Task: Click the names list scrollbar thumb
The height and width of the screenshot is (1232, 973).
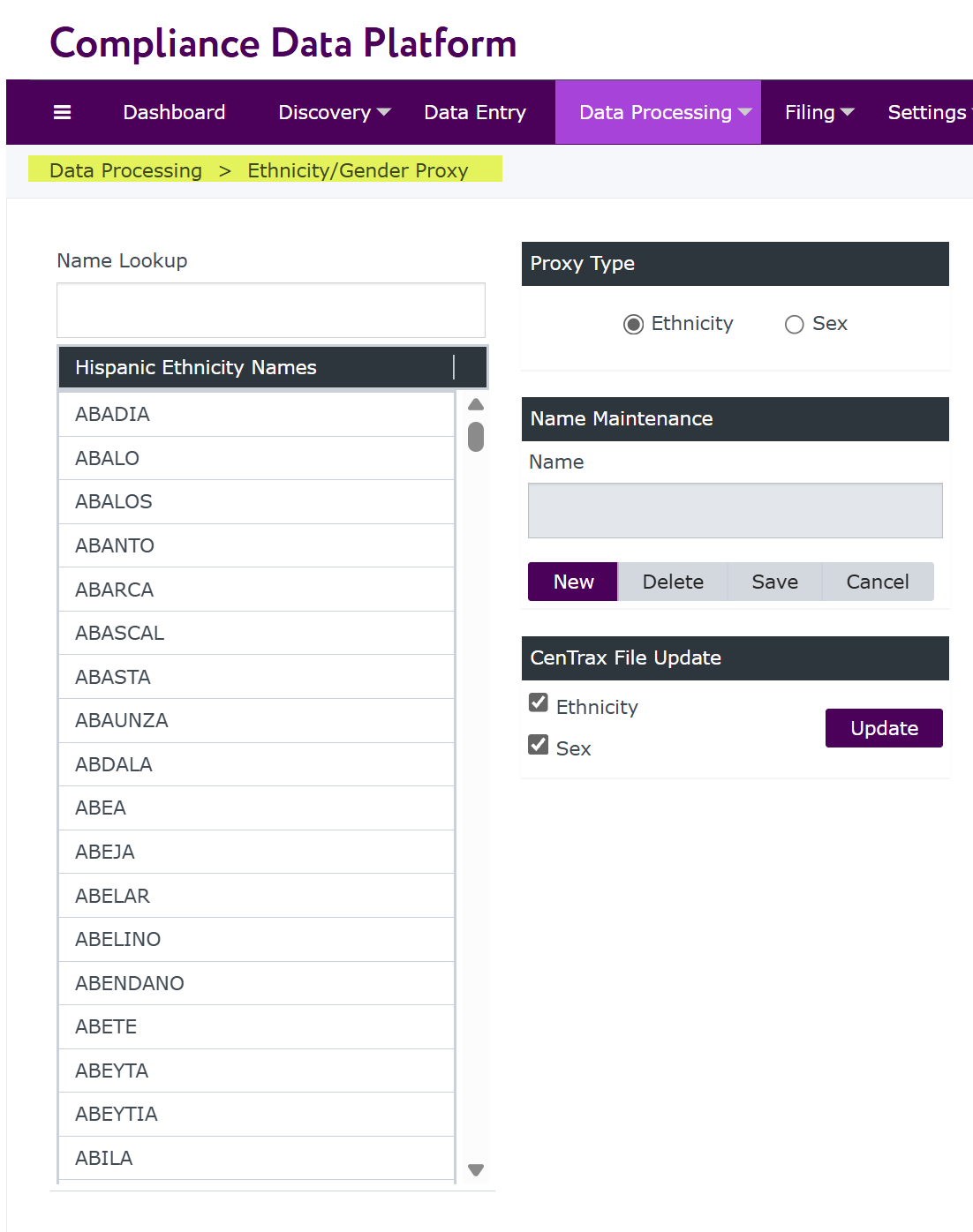Action: coord(476,437)
